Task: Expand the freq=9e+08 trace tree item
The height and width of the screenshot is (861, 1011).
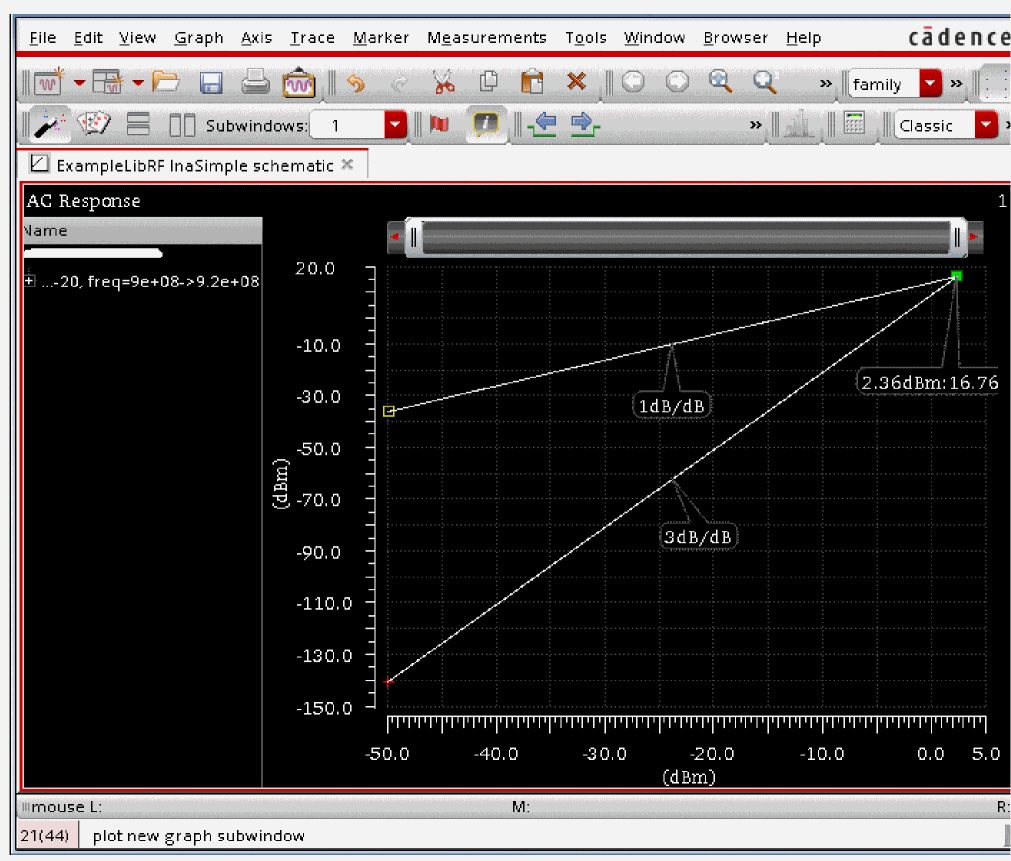Action: click(29, 282)
